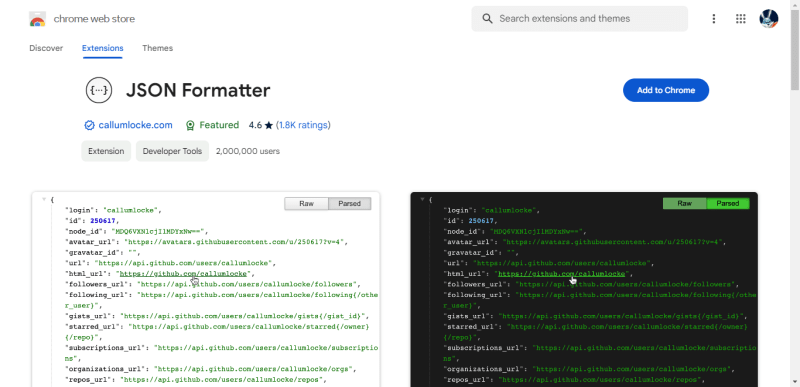Click the scrollbar up arrow

pos(795,4)
